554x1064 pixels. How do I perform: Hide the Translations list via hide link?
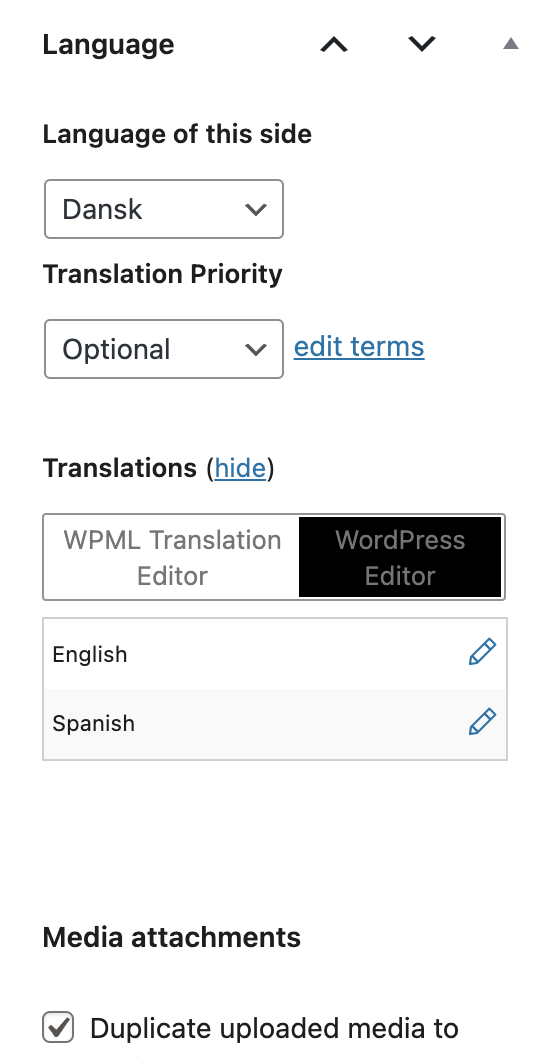(x=240, y=468)
